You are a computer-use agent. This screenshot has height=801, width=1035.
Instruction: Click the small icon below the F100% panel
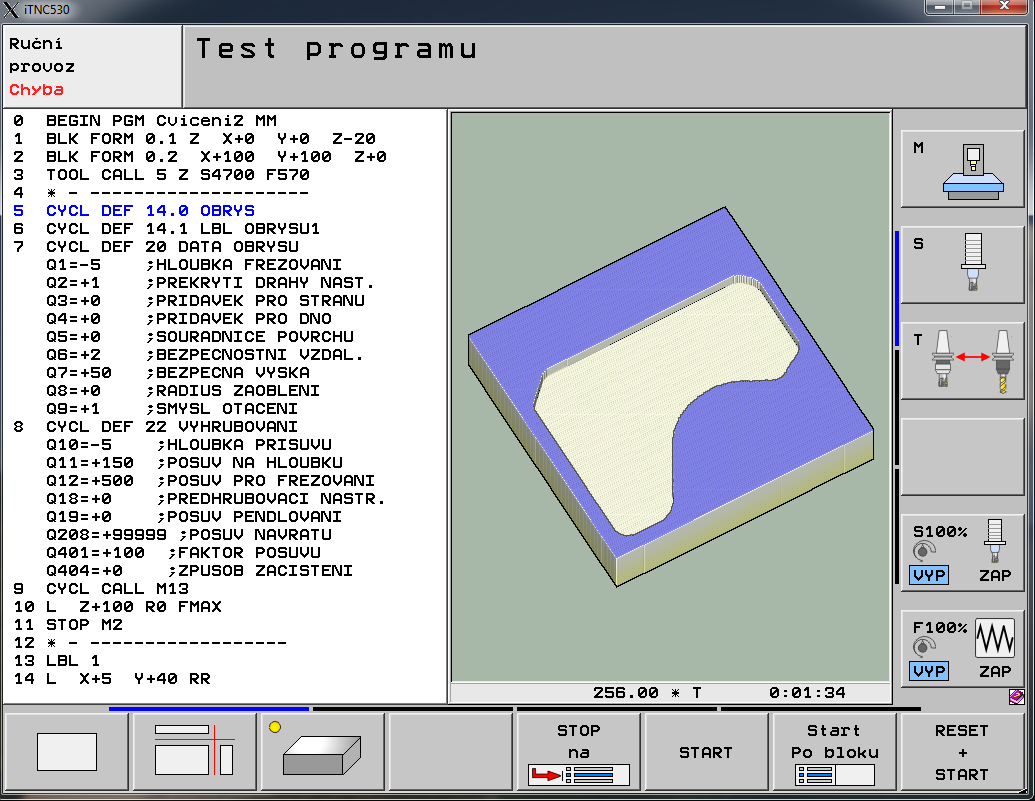click(x=1016, y=696)
